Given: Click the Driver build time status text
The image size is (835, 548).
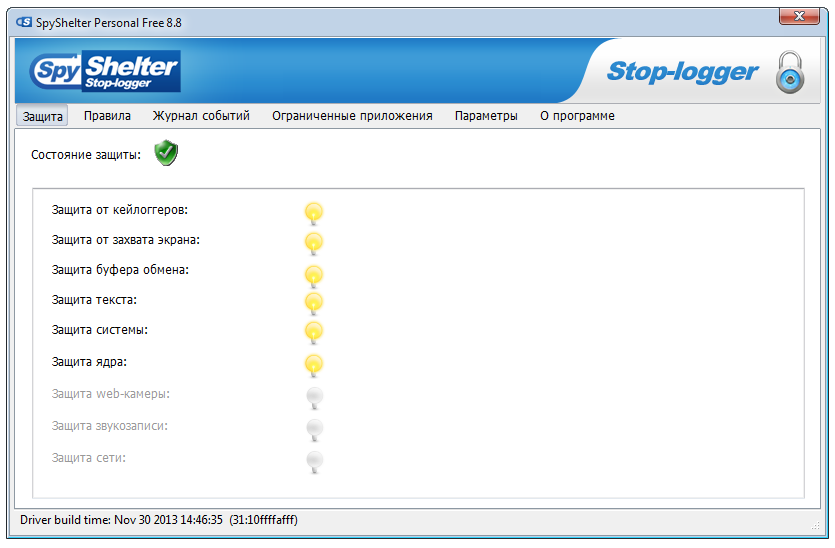Looking at the screenshot, I should point(159,520).
